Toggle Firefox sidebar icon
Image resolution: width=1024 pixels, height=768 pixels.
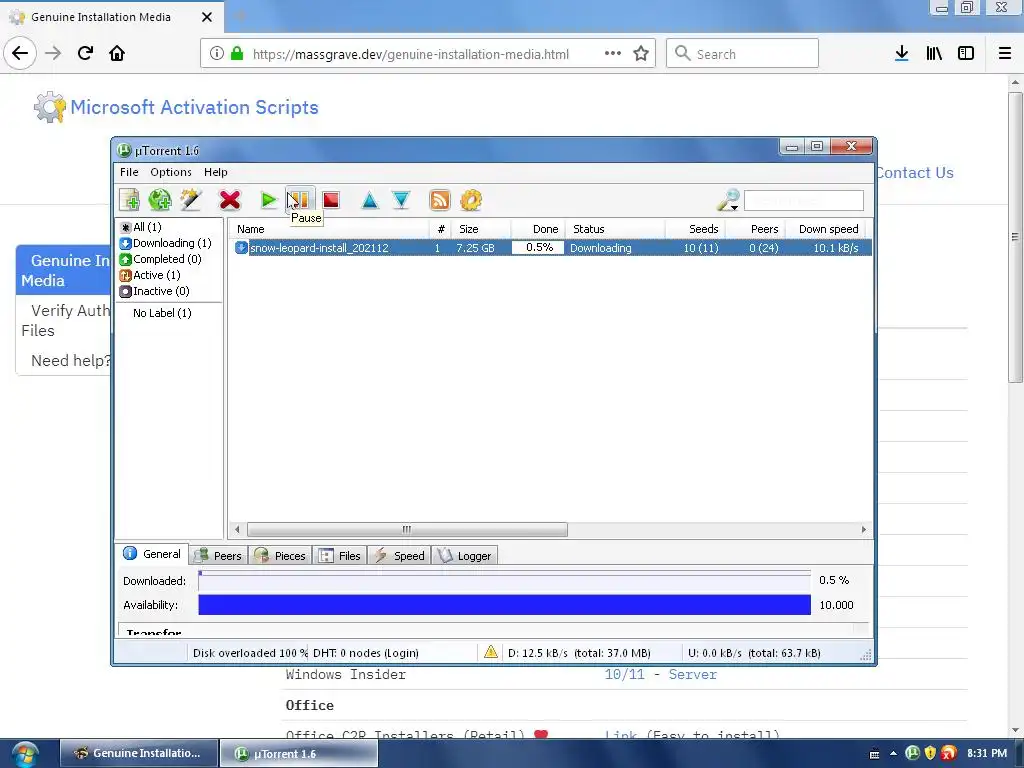pos(966,54)
